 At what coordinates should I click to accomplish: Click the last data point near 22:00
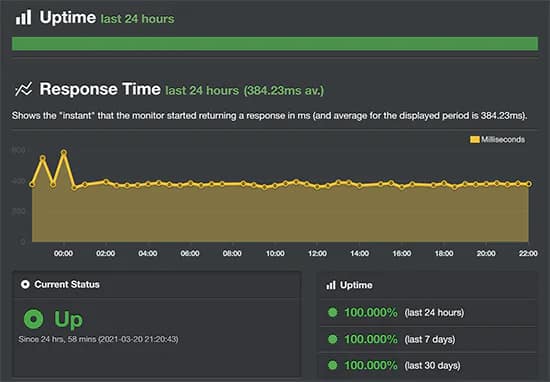pos(529,184)
